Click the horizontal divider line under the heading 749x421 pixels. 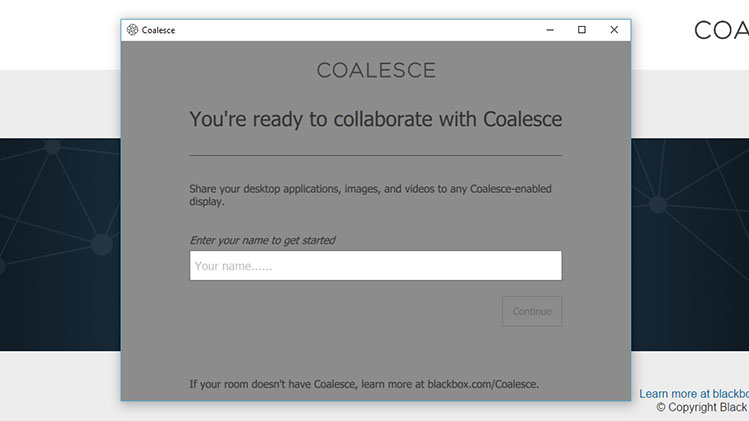pyautogui.click(x=375, y=155)
